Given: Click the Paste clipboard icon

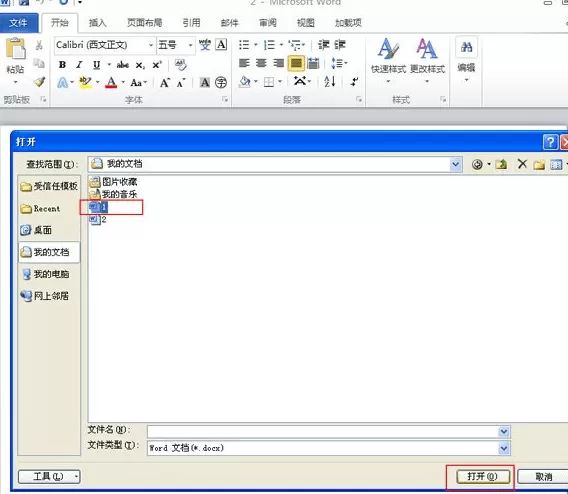Looking at the screenshot, I should (x=16, y=49).
